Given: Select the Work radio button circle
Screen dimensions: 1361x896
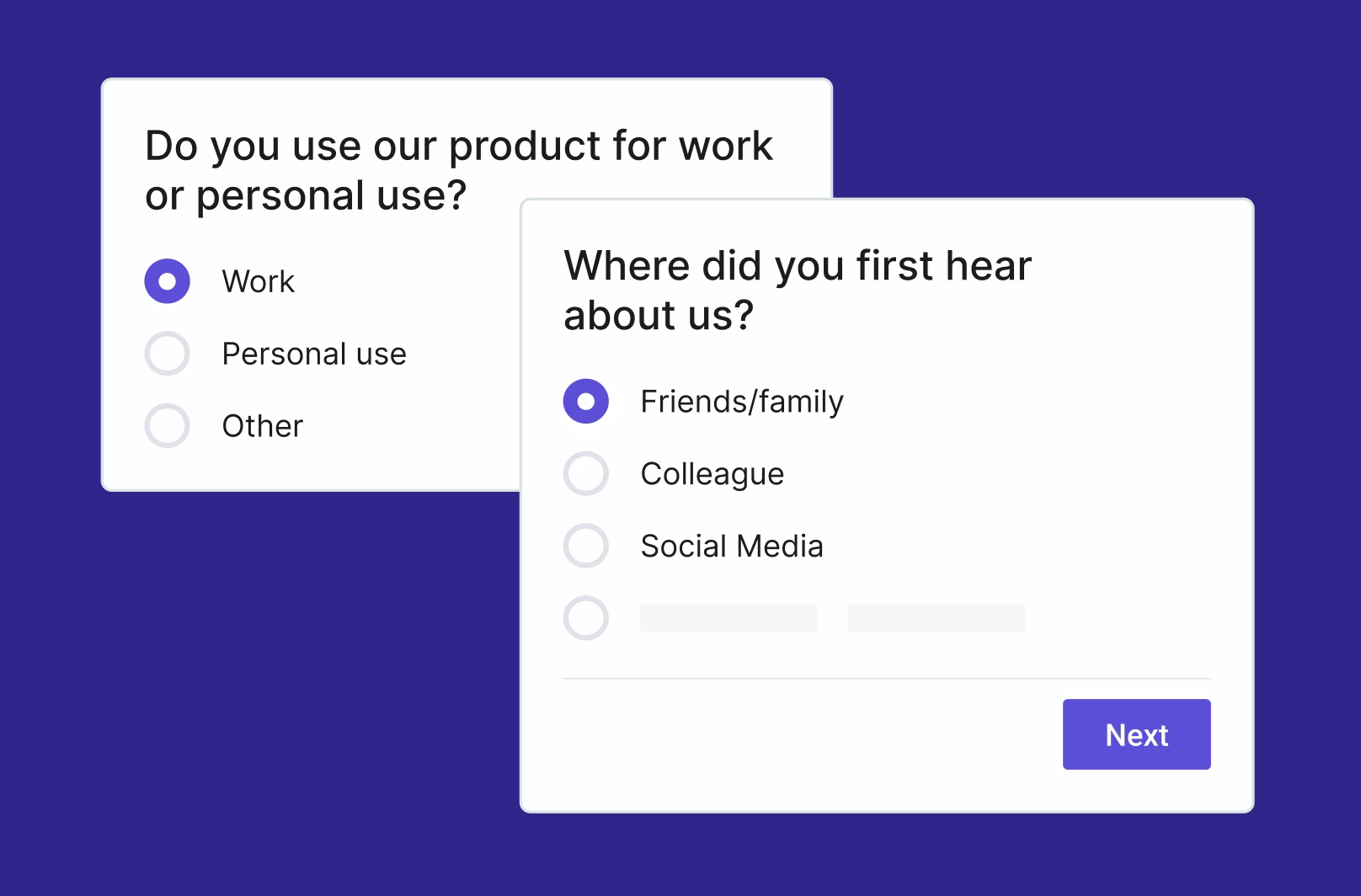Looking at the screenshot, I should (x=167, y=281).
